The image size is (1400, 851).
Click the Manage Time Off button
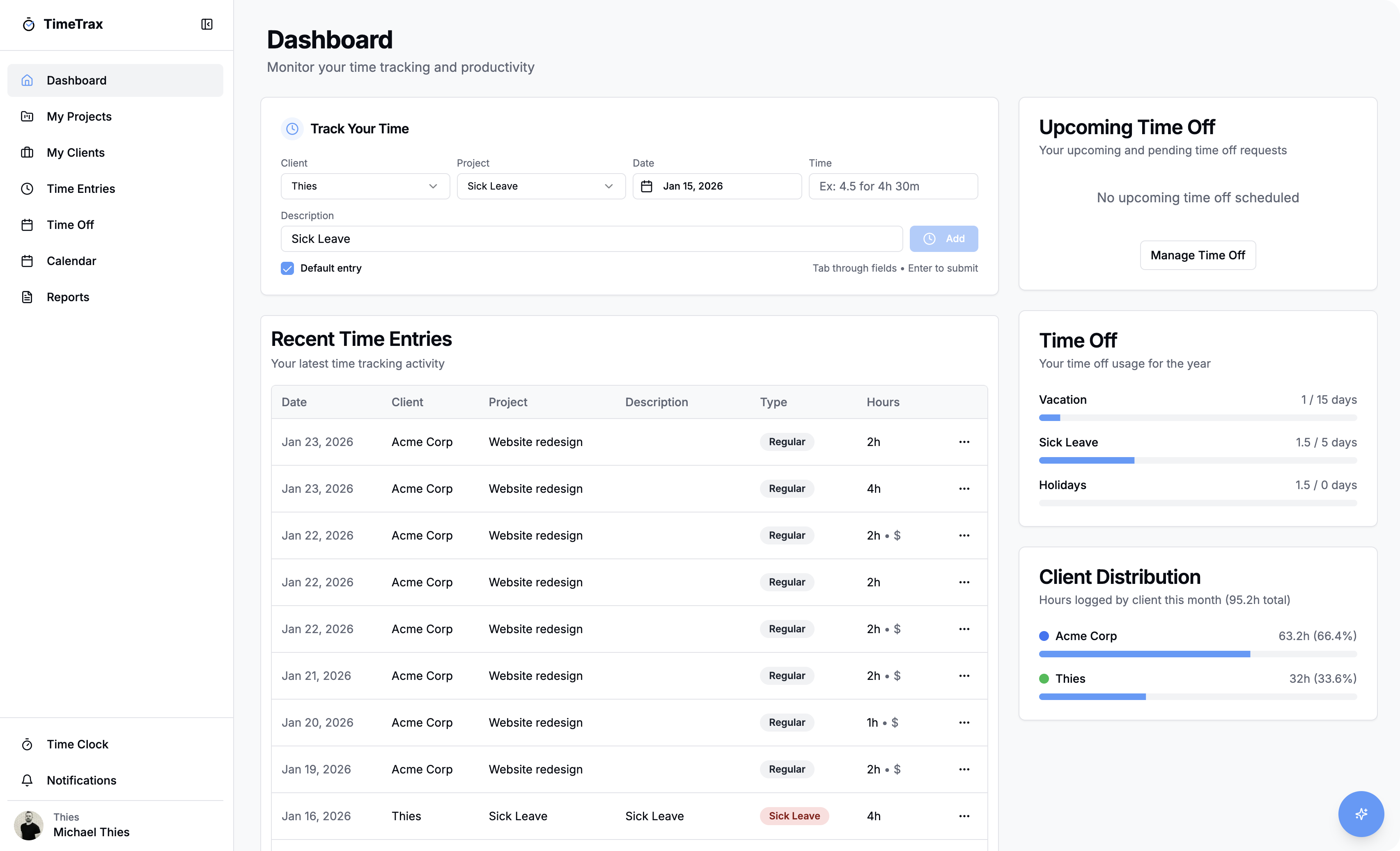[1197, 255]
